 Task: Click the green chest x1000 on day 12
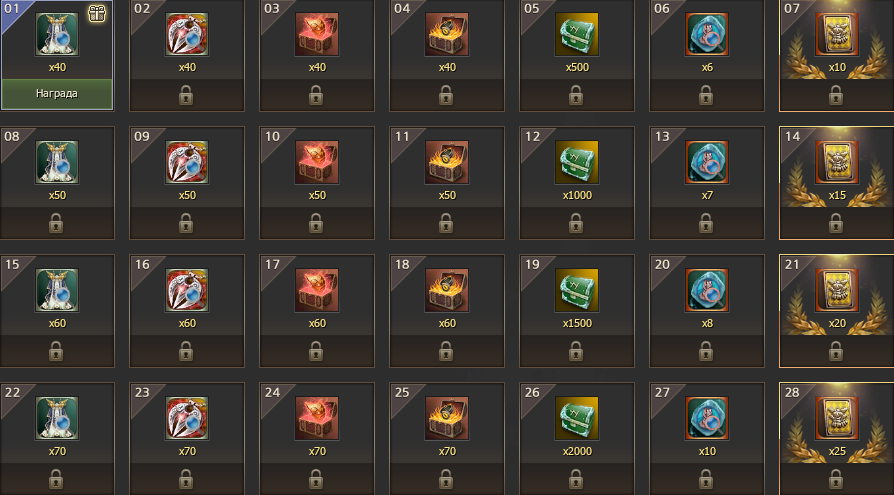(x=577, y=162)
